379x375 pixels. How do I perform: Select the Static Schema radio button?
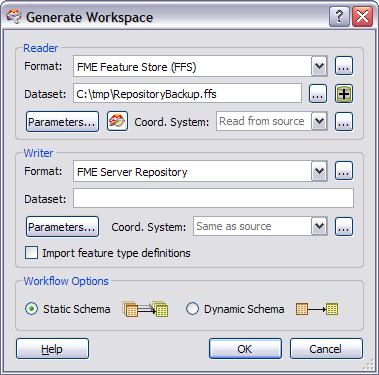[31, 309]
